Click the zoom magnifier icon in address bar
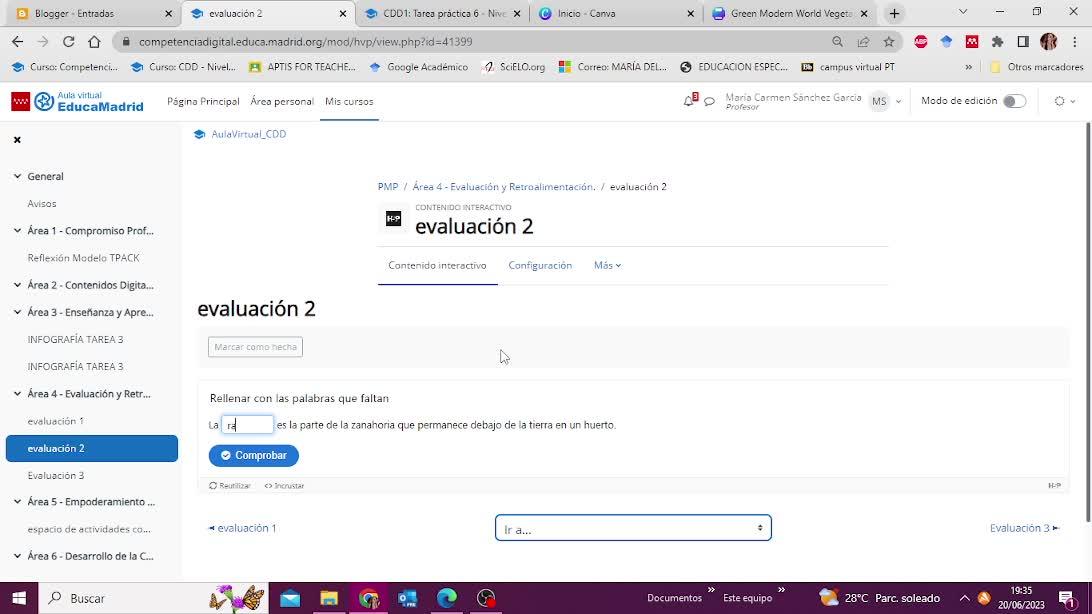The width and height of the screenshot is (1092, 614). [837, 42]
